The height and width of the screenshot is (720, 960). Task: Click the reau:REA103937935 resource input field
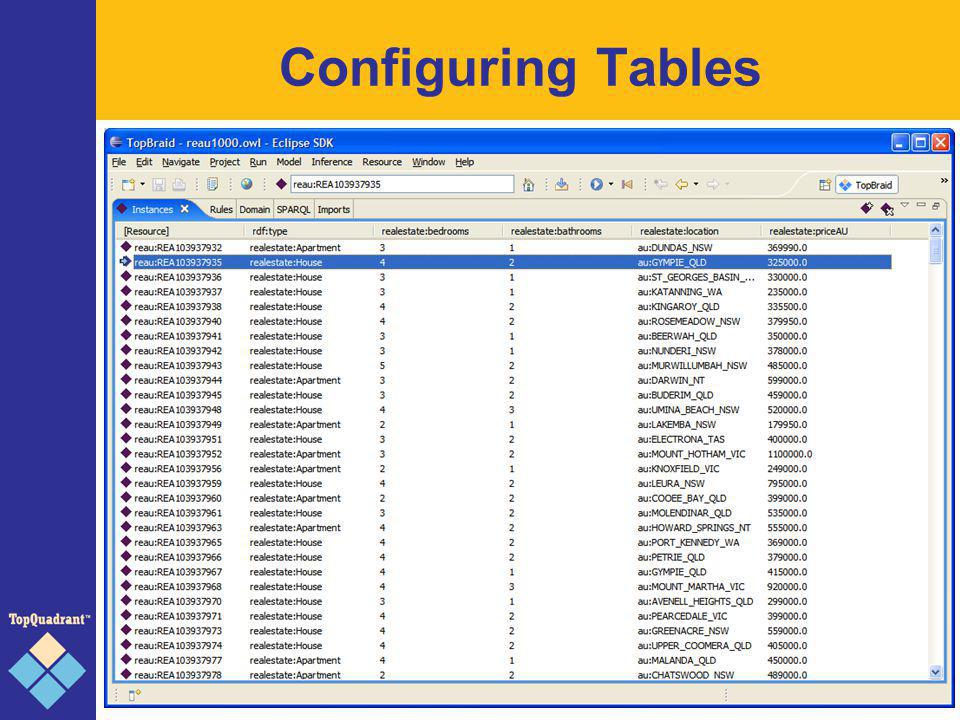(x=402, y=184)
